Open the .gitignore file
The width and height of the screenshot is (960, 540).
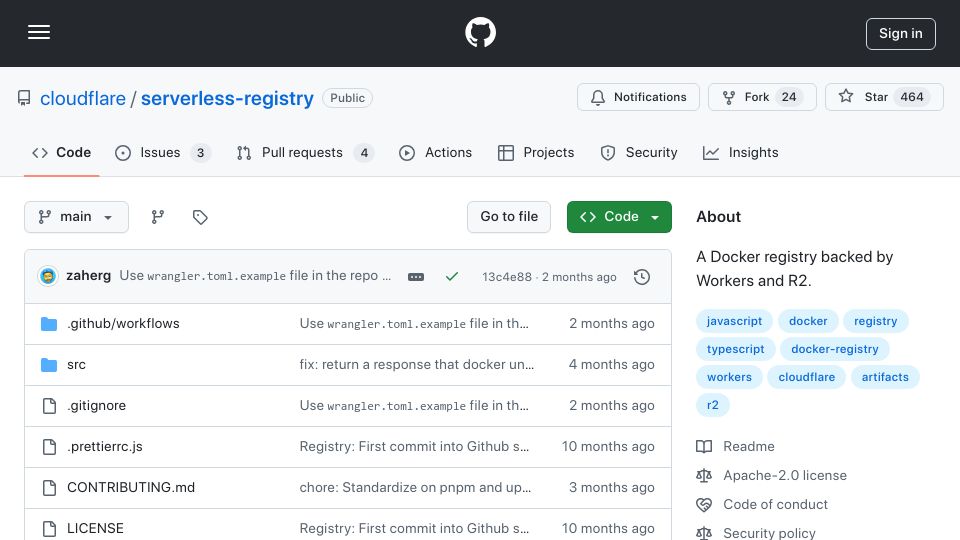tap(96, 405)
